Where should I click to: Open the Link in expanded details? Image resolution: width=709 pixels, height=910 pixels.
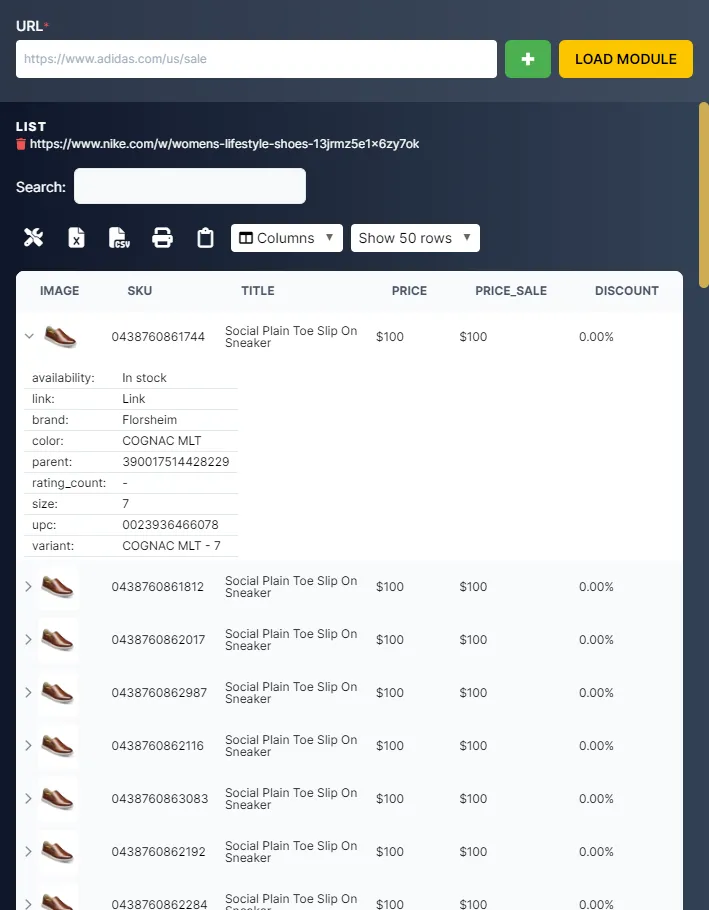[133, 399]
